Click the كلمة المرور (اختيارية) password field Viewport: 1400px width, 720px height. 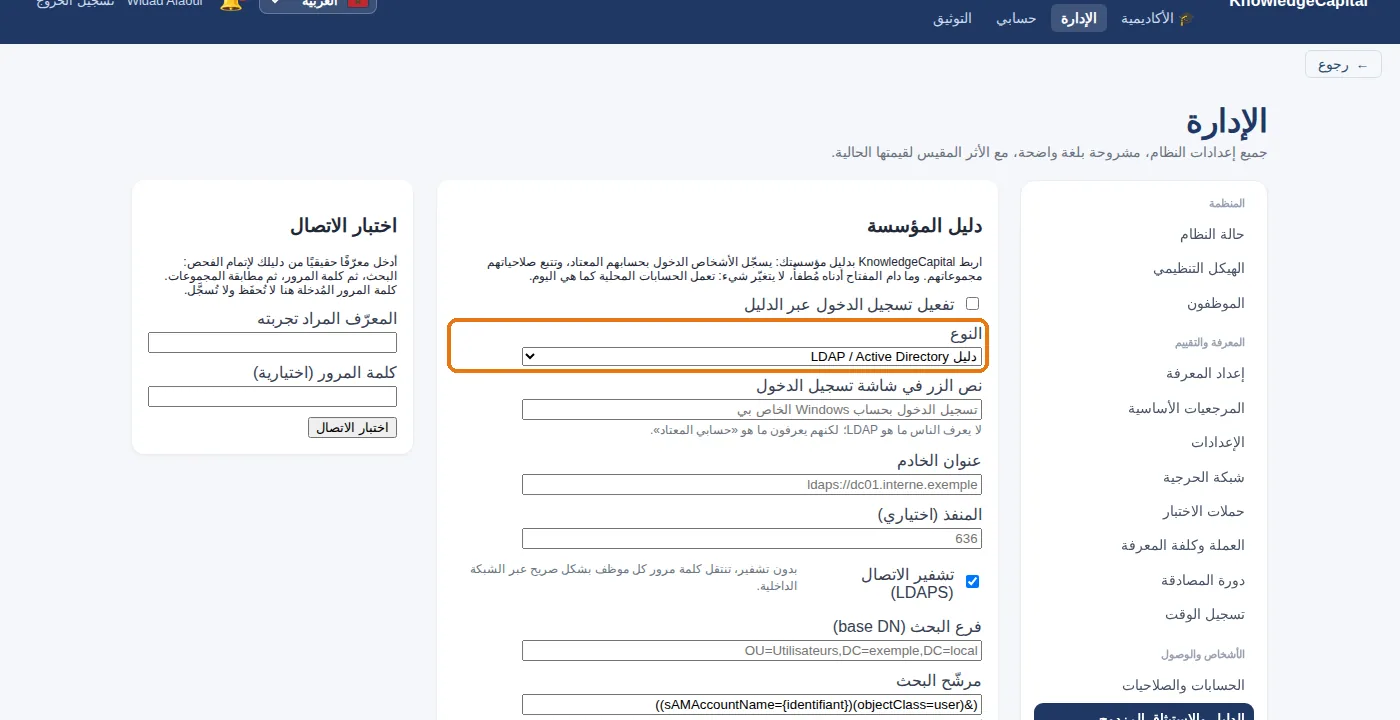[x=272, y=396]
